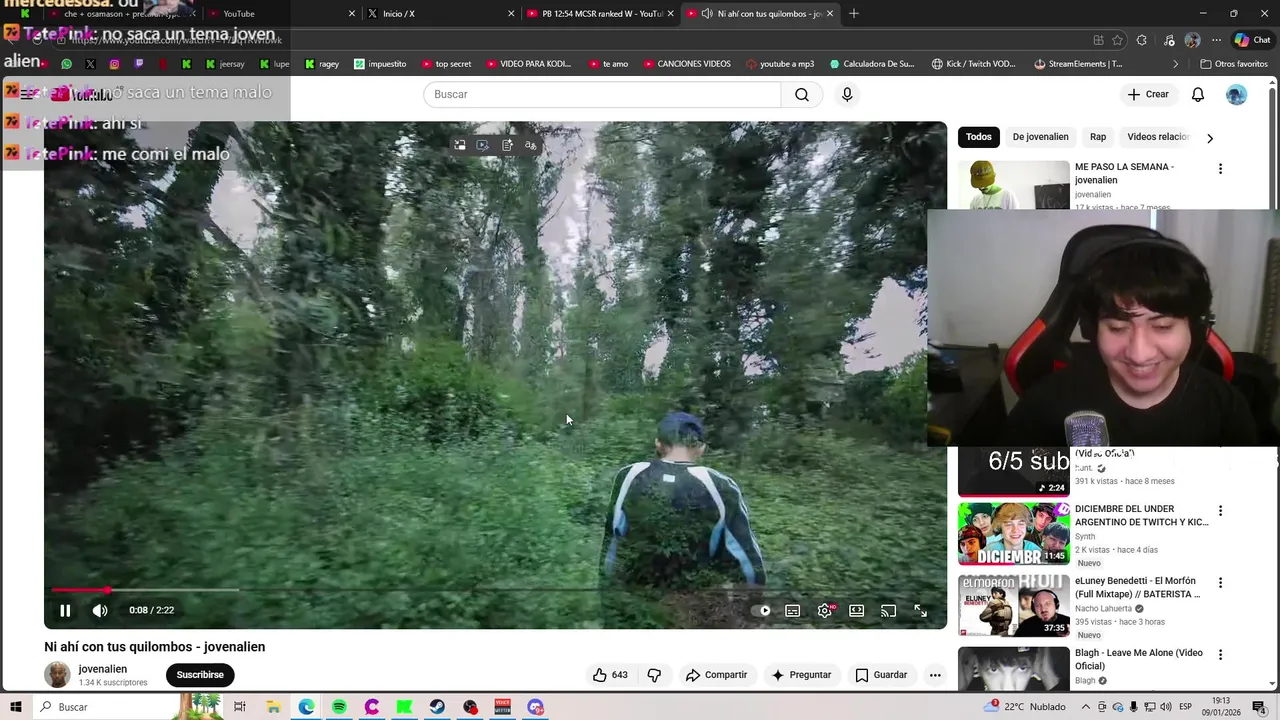Open youtube a mp3 bookmark
Screen dimensions: 1280x720
click(782, 64)
